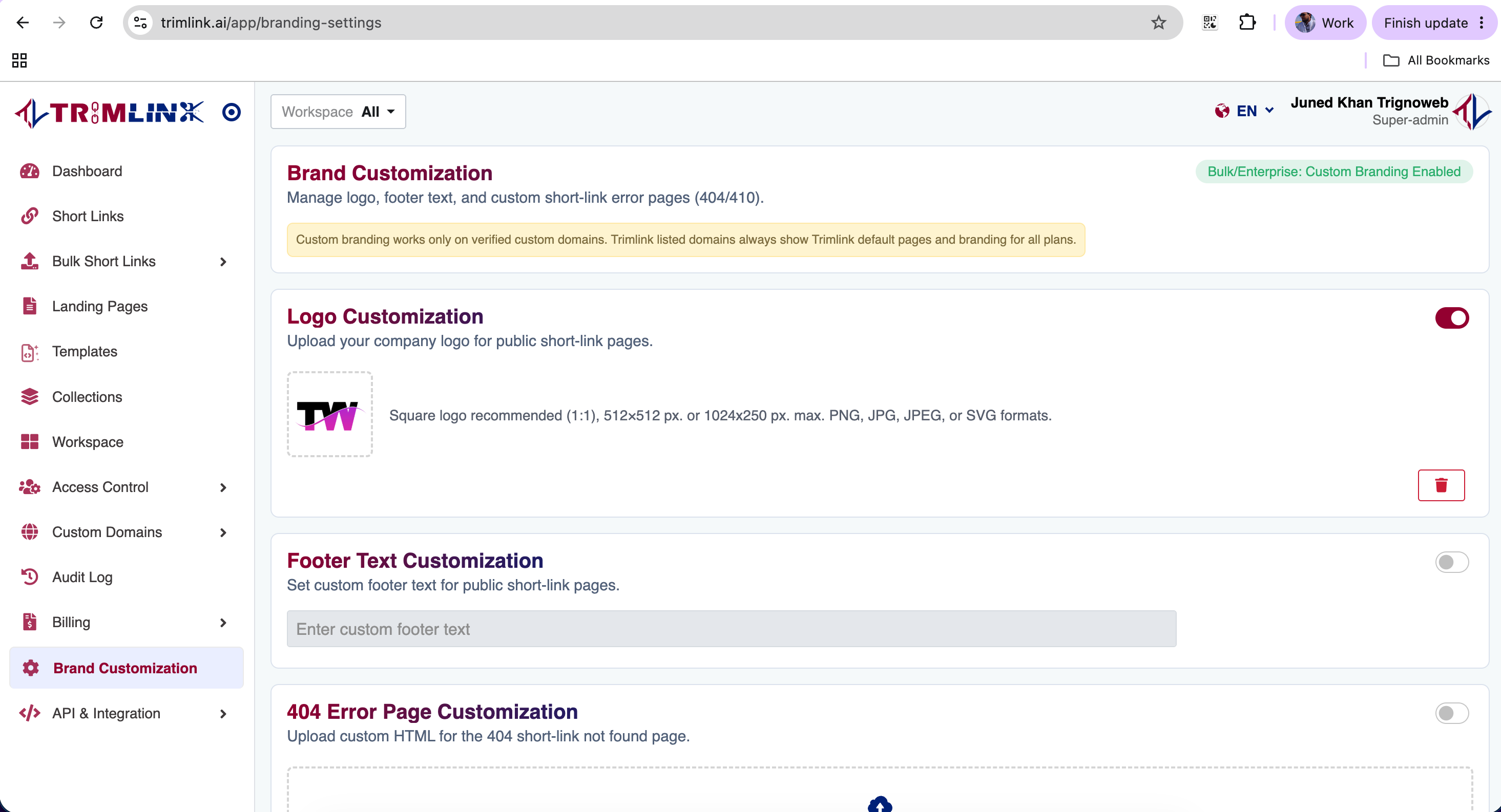The image size is (1501, 812).
Task: Delete the uploaded logo with trash button
Action: pos(1441,485)
